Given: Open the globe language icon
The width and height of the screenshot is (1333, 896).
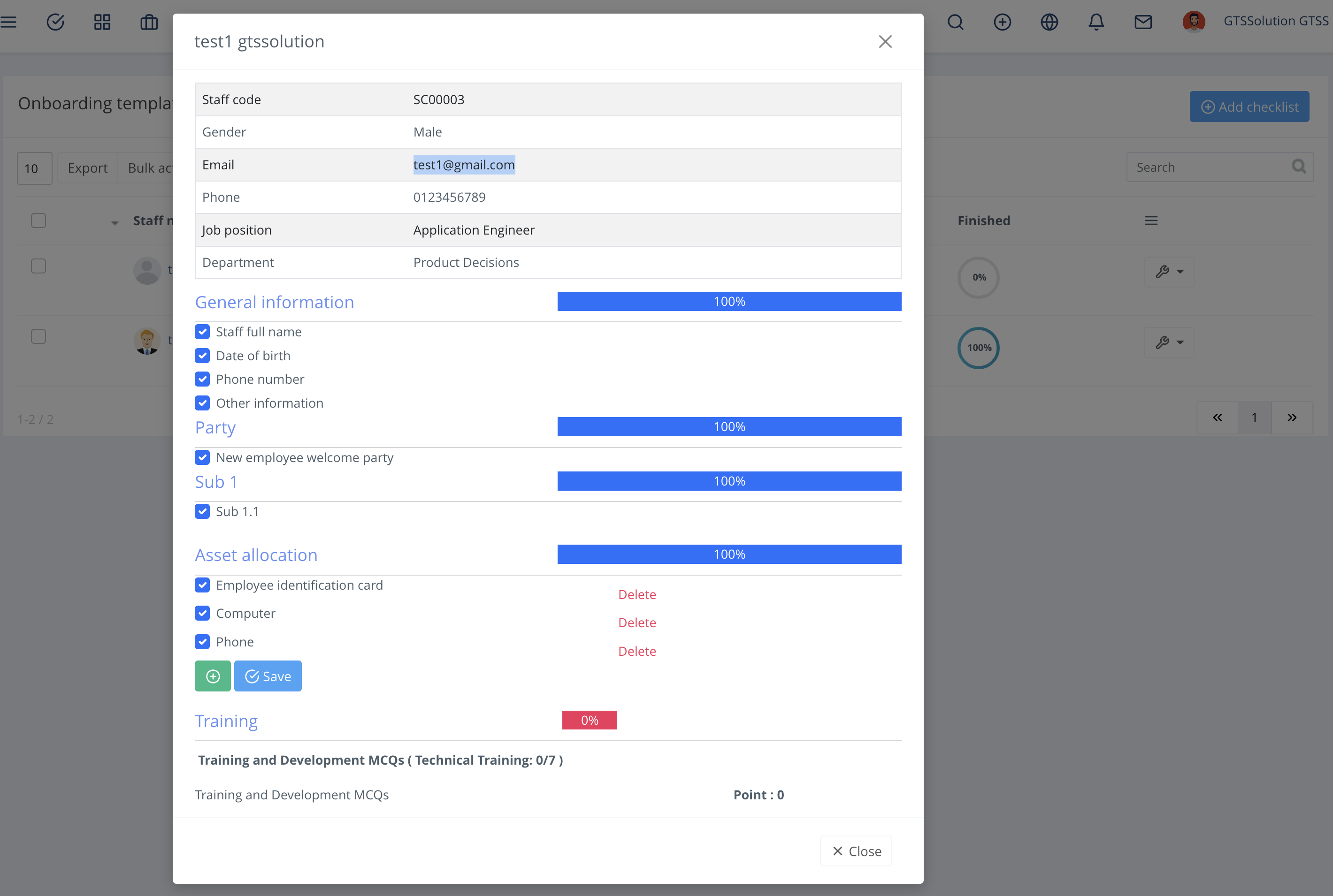Looking at the screenshot, I should (1049, 23).
